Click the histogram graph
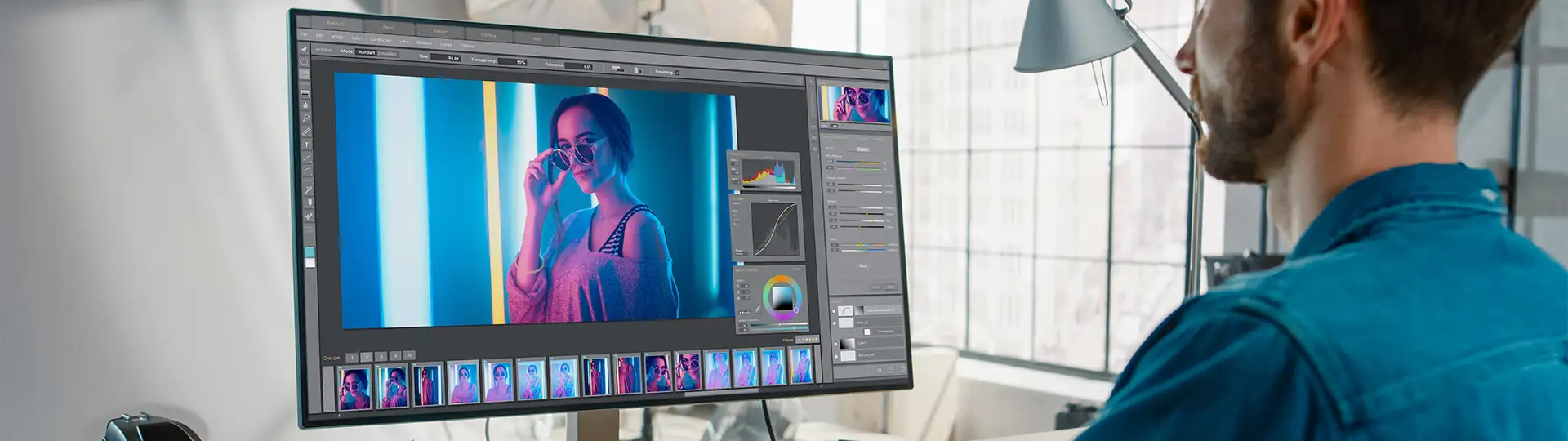 click(x=768, y=172)
